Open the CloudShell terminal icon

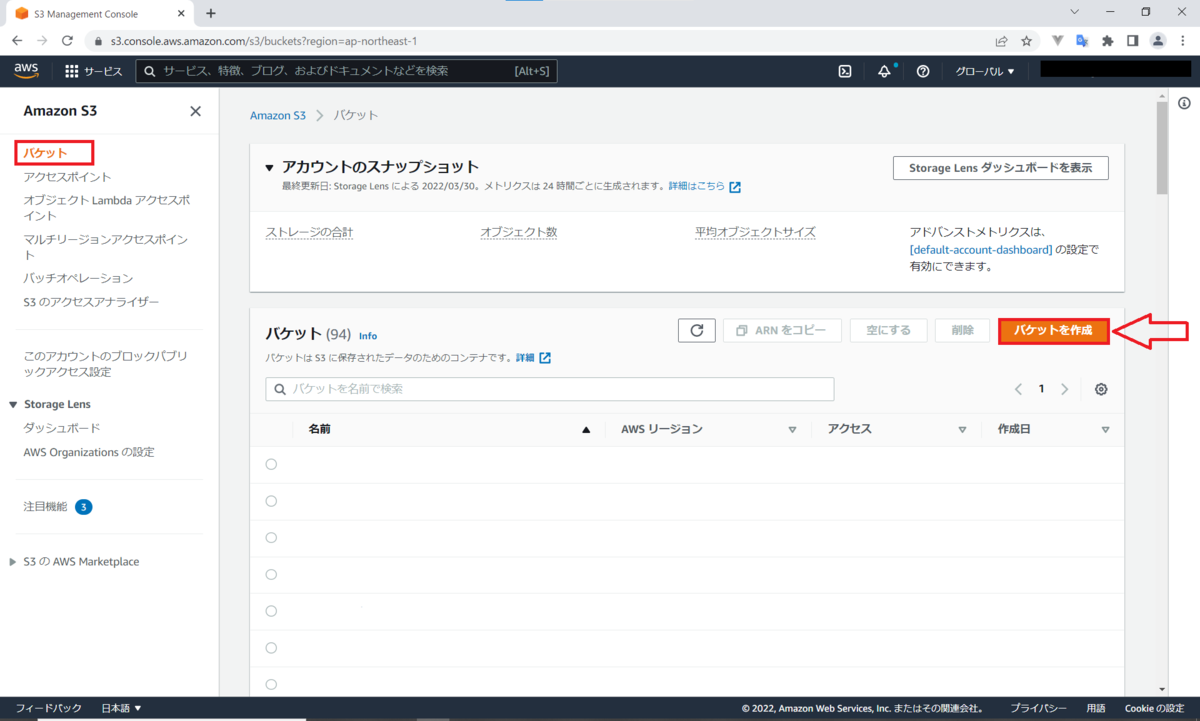click(x=845, y=71)
